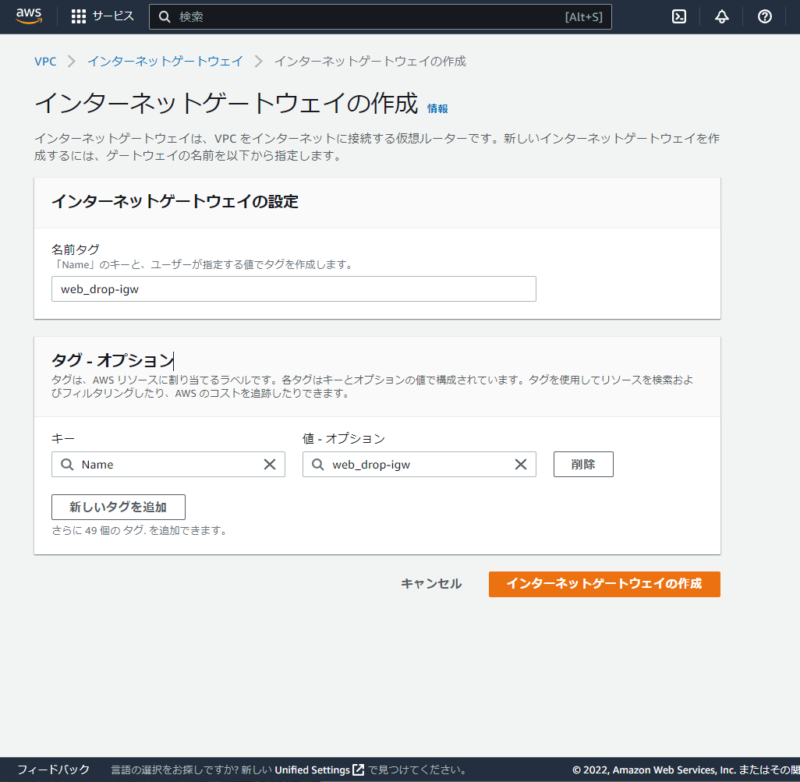The image size is (800, 782).
Task: Go to VPC breadcrumb link
Action: pyautogui.click(x=45, y=61)
